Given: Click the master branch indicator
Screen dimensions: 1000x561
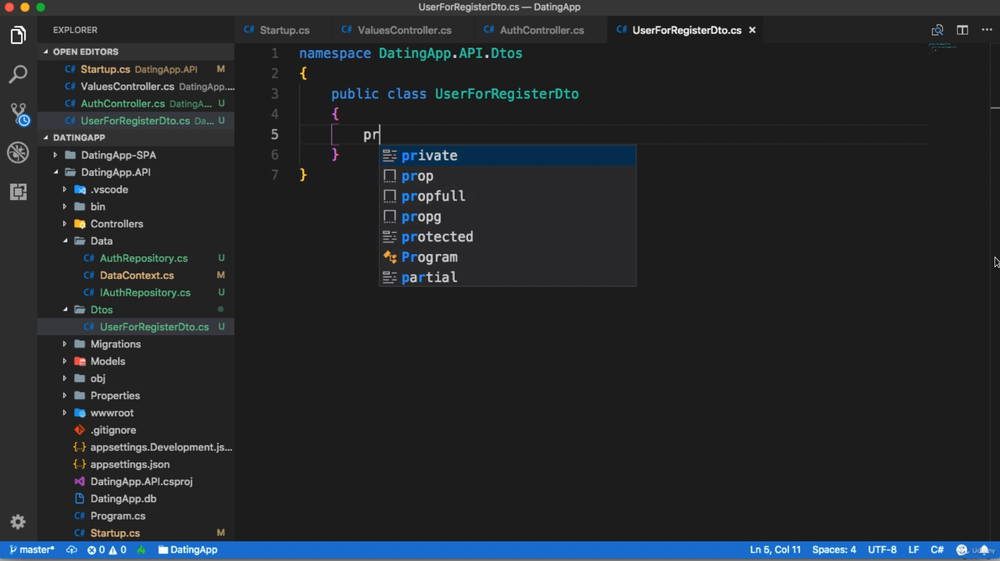Looking at the screenshot, I should tap(32, 550).
